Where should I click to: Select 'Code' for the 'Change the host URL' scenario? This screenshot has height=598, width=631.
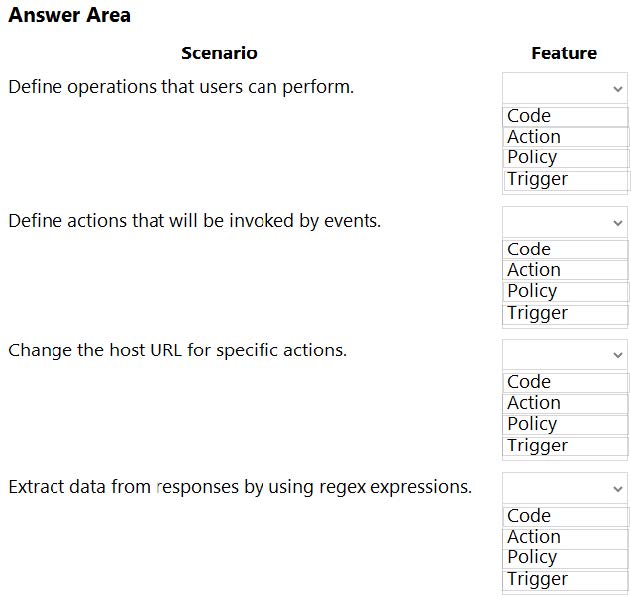point(565,382)
